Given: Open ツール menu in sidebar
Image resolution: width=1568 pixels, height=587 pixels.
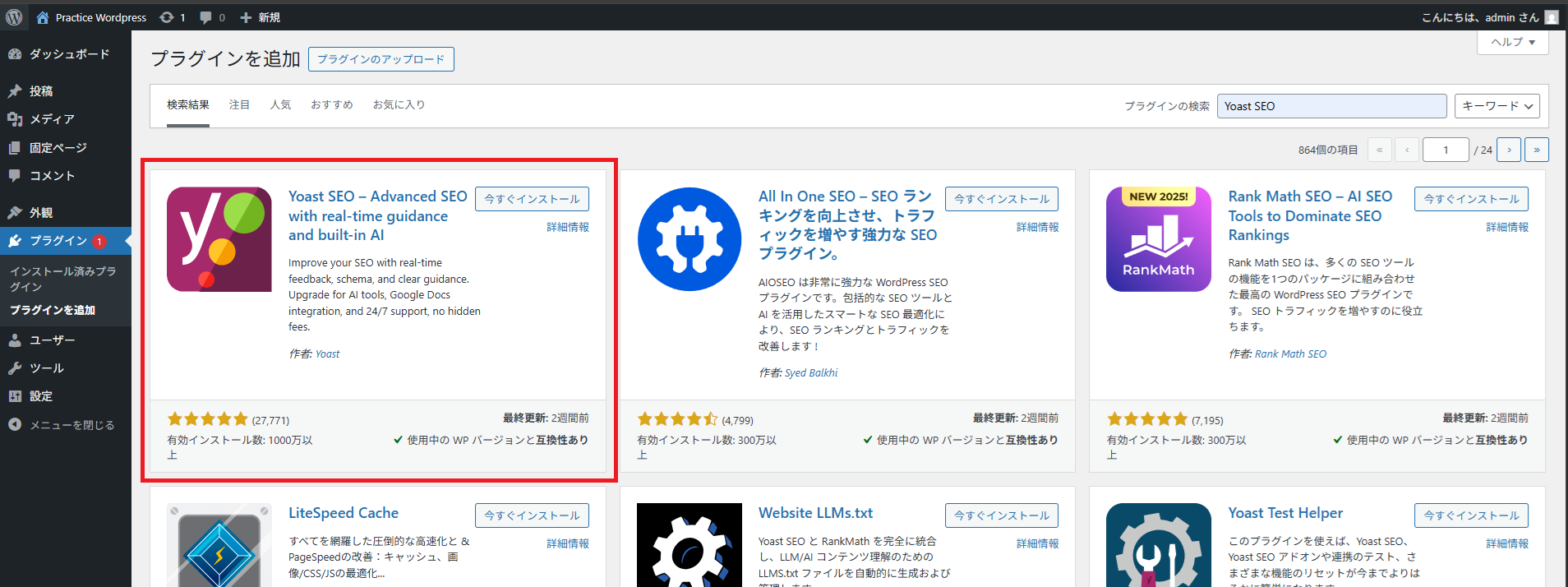Looking at the screenshot, I should point(66,368).
